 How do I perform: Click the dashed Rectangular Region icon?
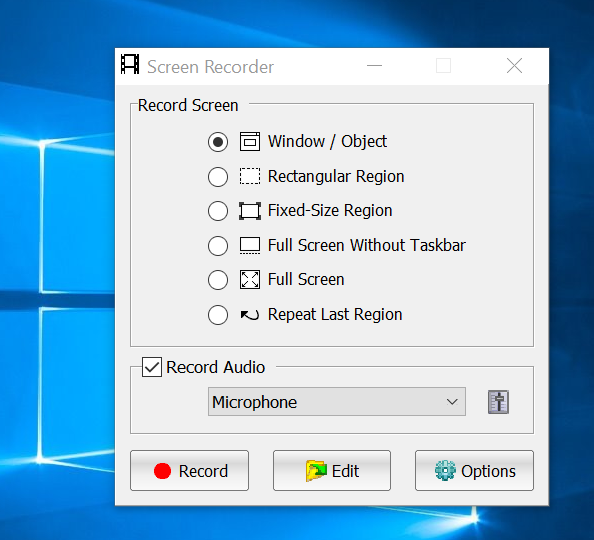pyautogui.click(x=250, y=176)
